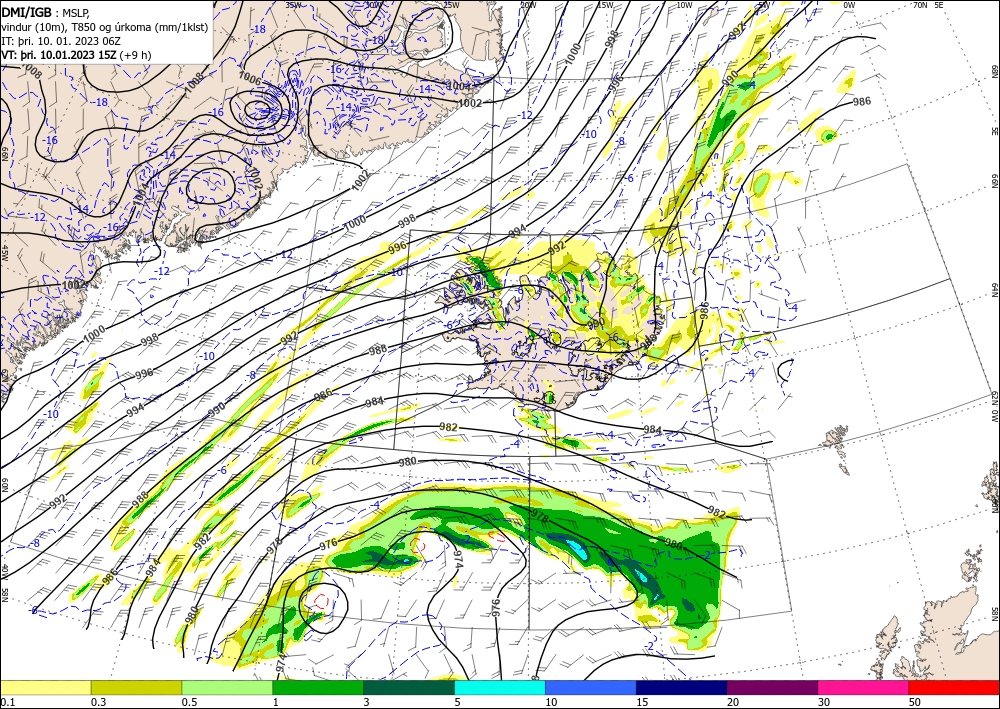Click the cyan 5–10 legend swatch
This screenshot has height=709, width=1000.
500,687
